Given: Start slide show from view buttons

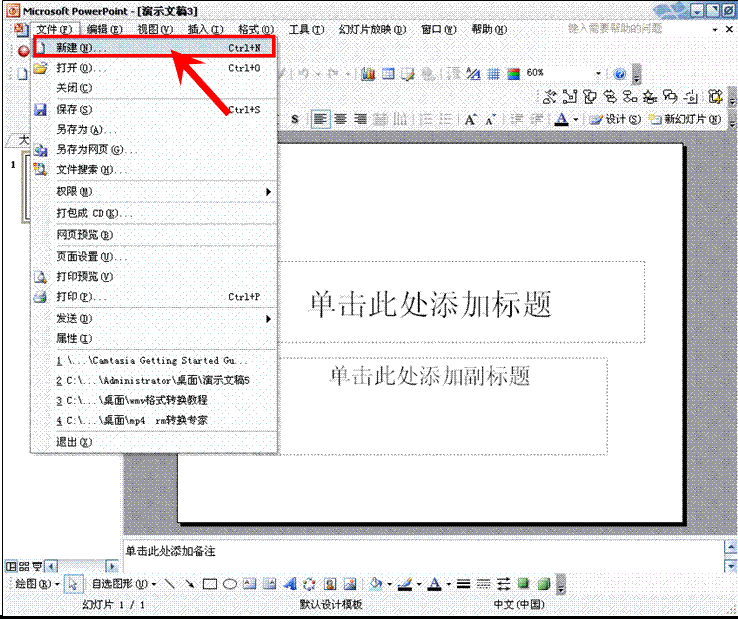Looking at the screenshot, I should point(37,566).
